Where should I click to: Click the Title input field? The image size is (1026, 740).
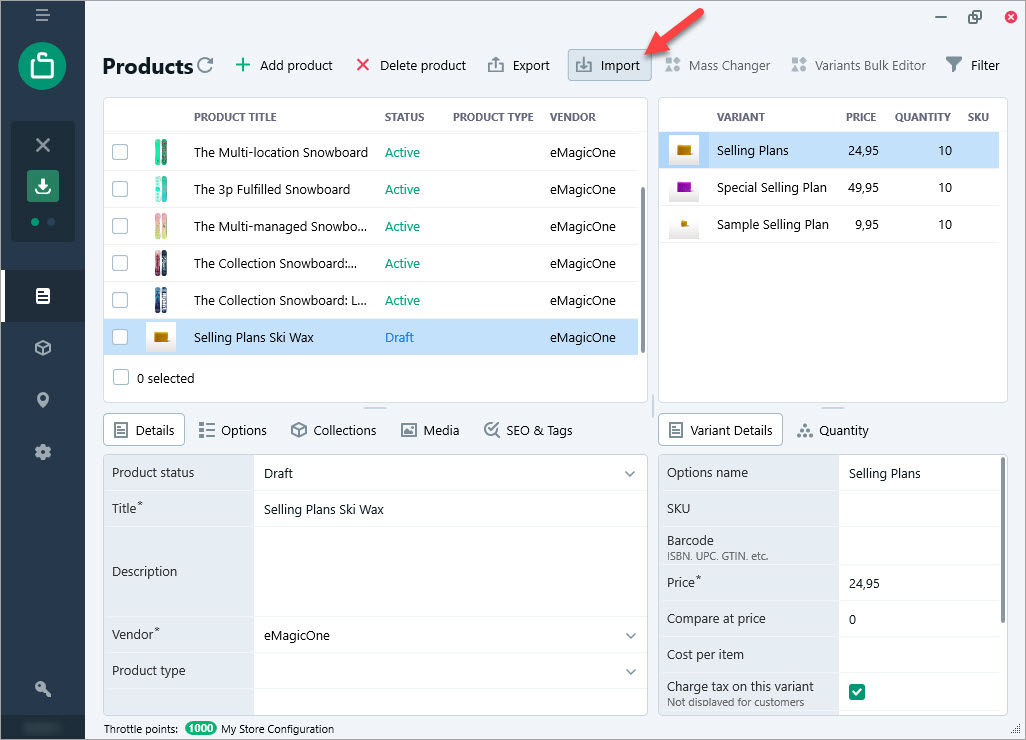point(450,509)
